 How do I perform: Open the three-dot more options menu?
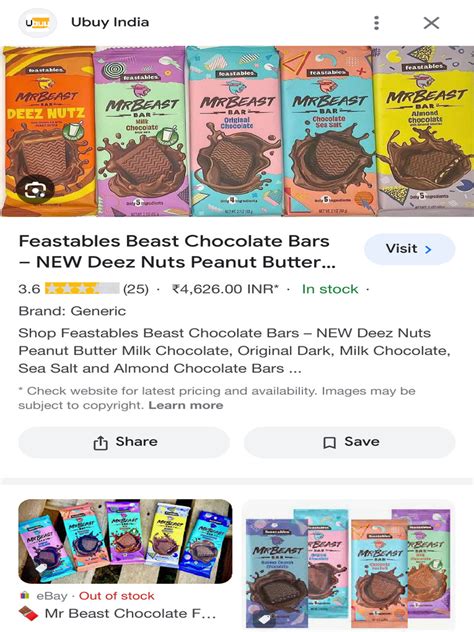tap(376, 23)
